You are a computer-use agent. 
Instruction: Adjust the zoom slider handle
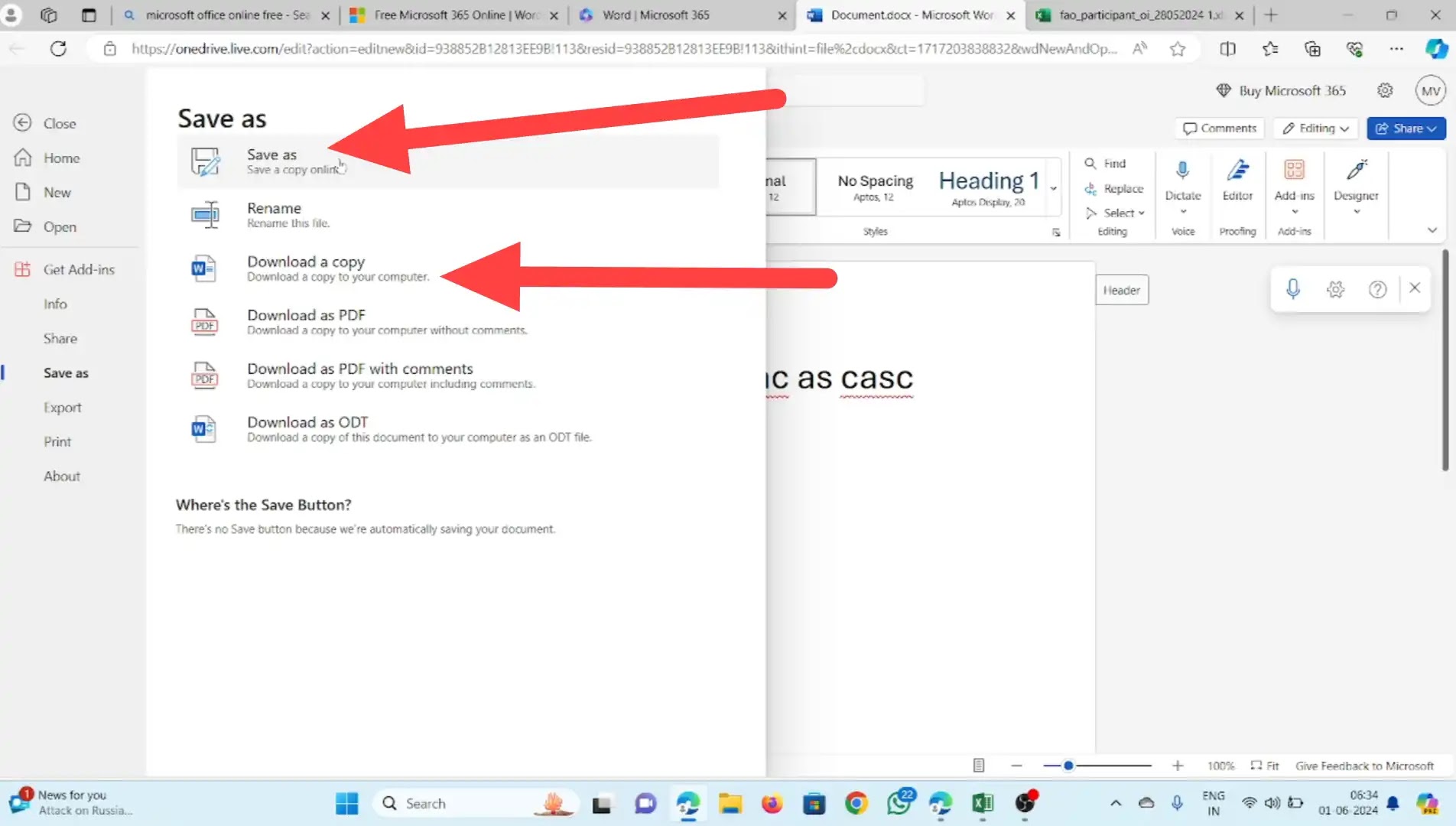pos(1068,765)
